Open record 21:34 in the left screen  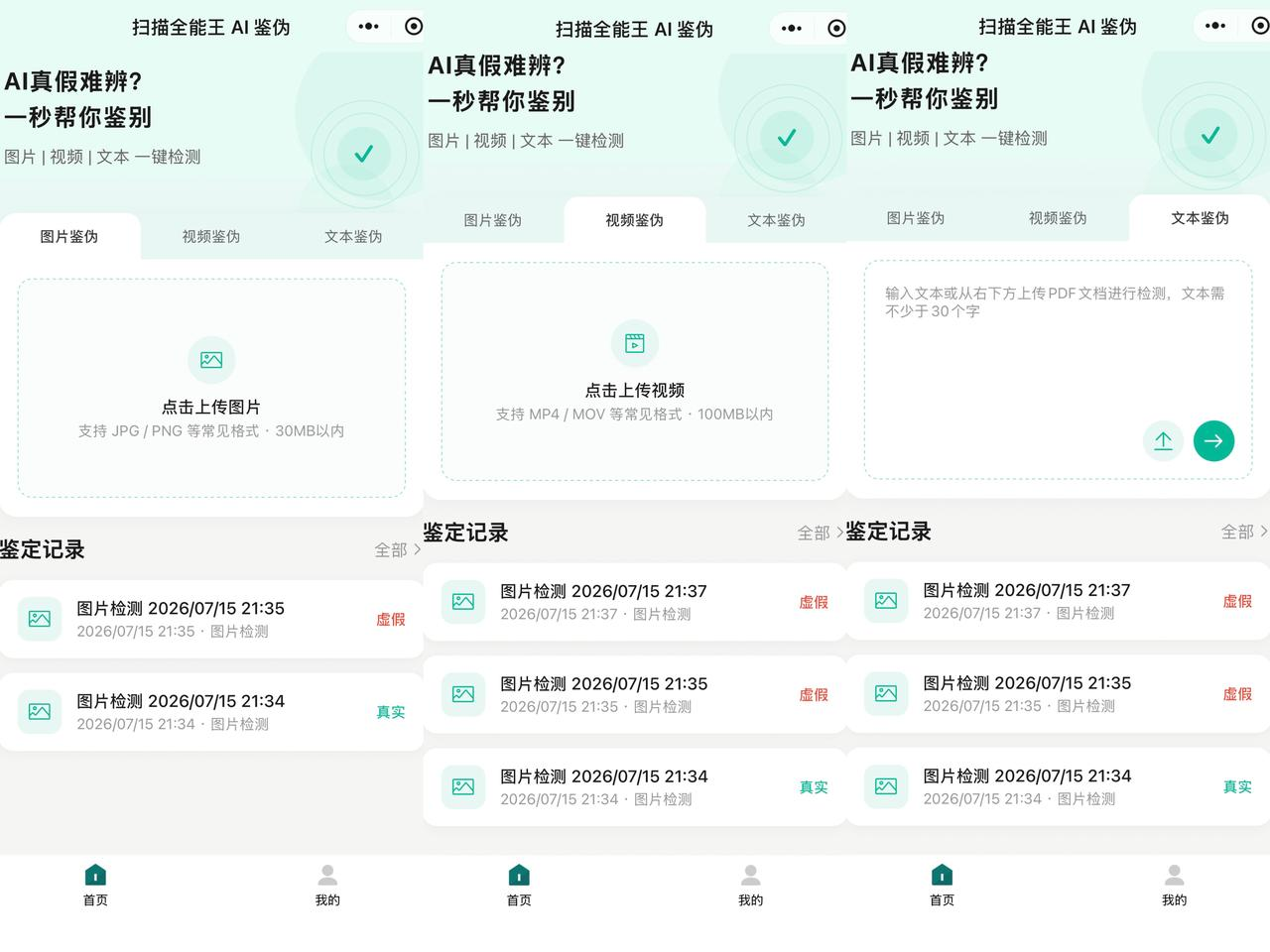(211, 711)
